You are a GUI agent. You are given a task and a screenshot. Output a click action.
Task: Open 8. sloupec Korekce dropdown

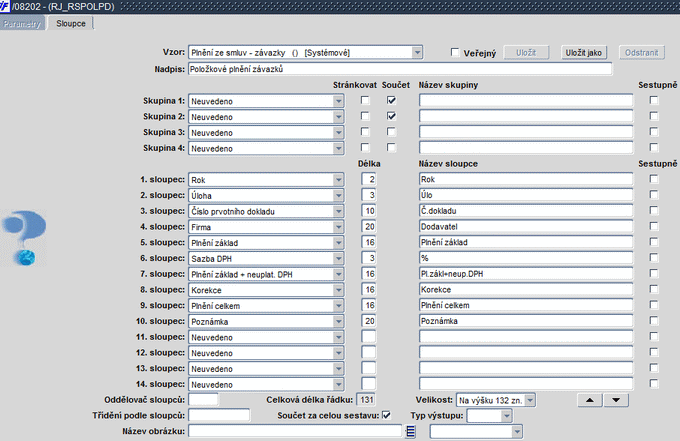[338, 290]
